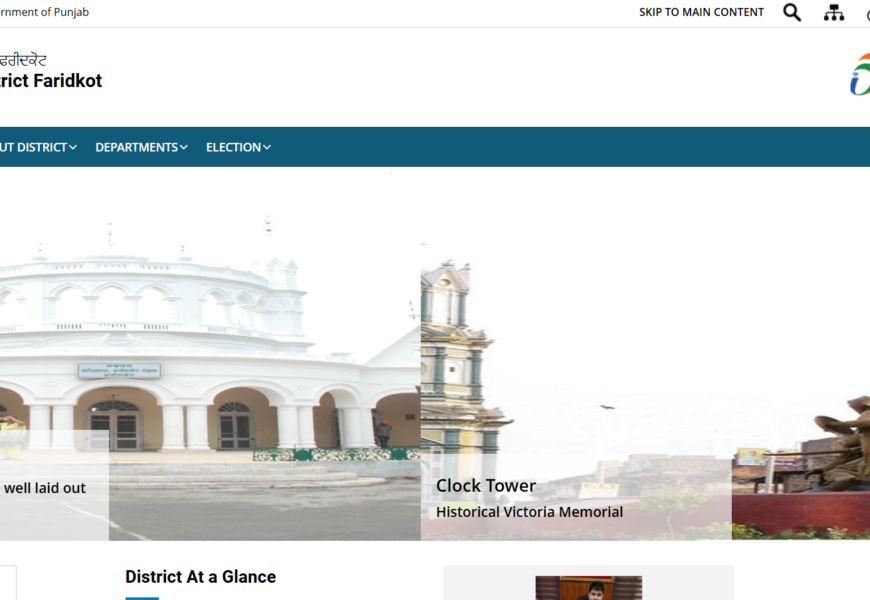Screen dimensions: 870x600
Task: Expand the Election dropdown arrow
Action: pos(267,148)
